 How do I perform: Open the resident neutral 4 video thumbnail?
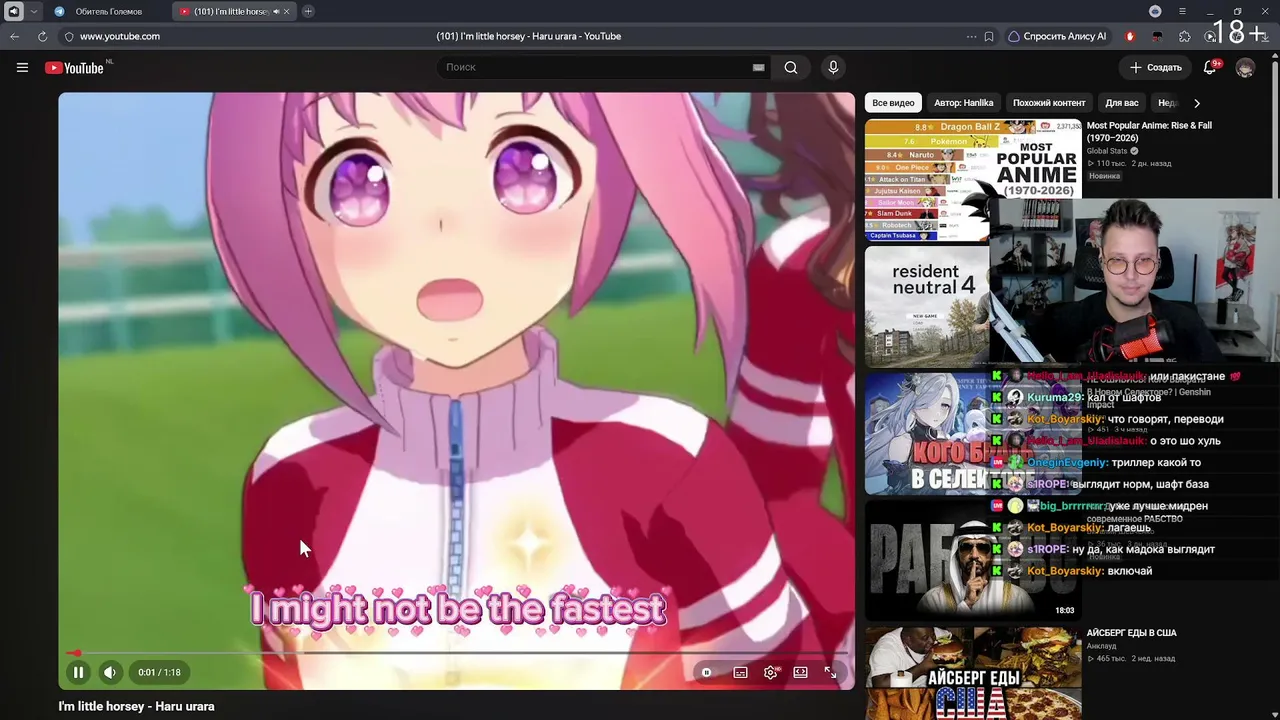pos(927,307)
